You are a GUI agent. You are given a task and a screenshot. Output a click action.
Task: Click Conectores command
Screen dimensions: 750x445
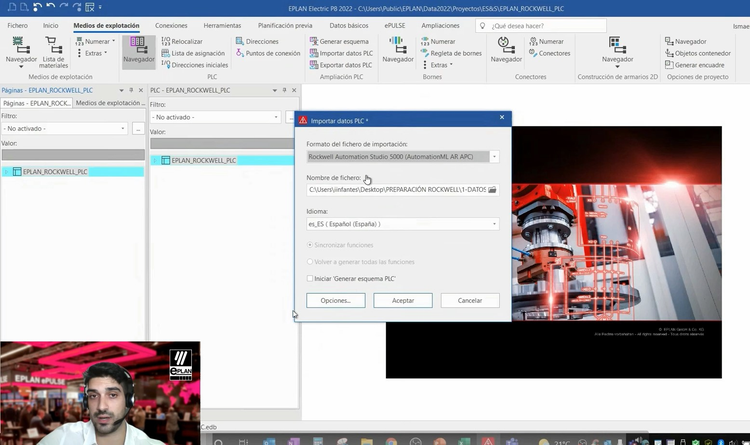coord(550,53)
